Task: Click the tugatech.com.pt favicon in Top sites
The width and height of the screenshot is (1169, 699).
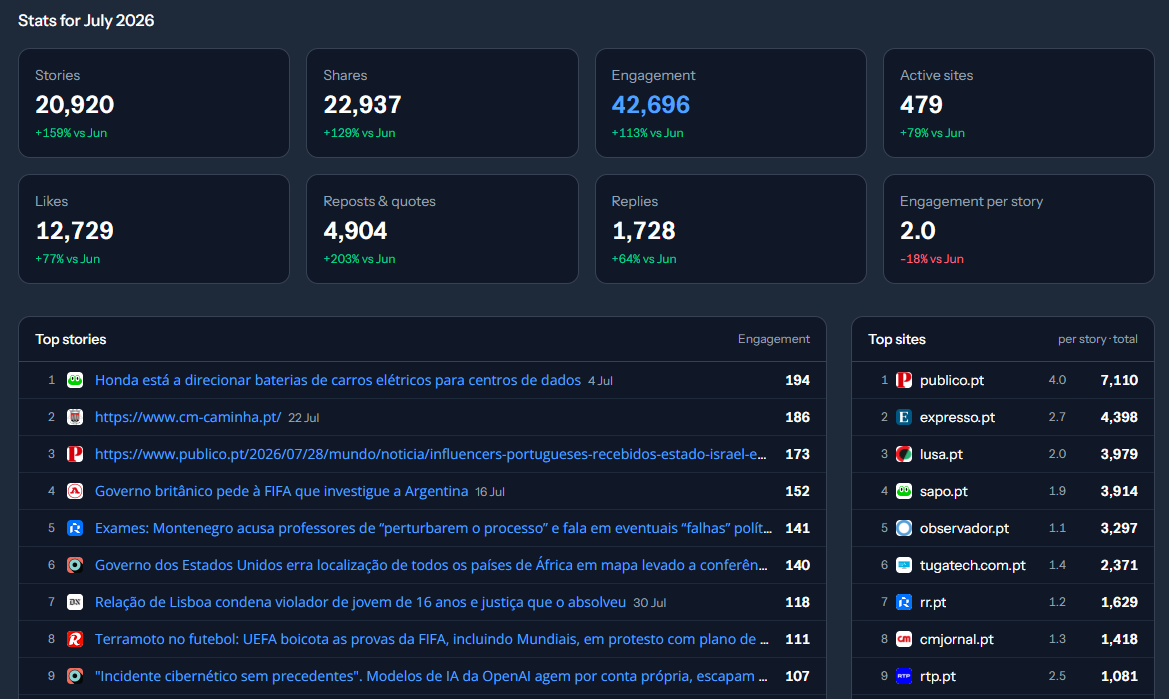Action: point(904,565)
